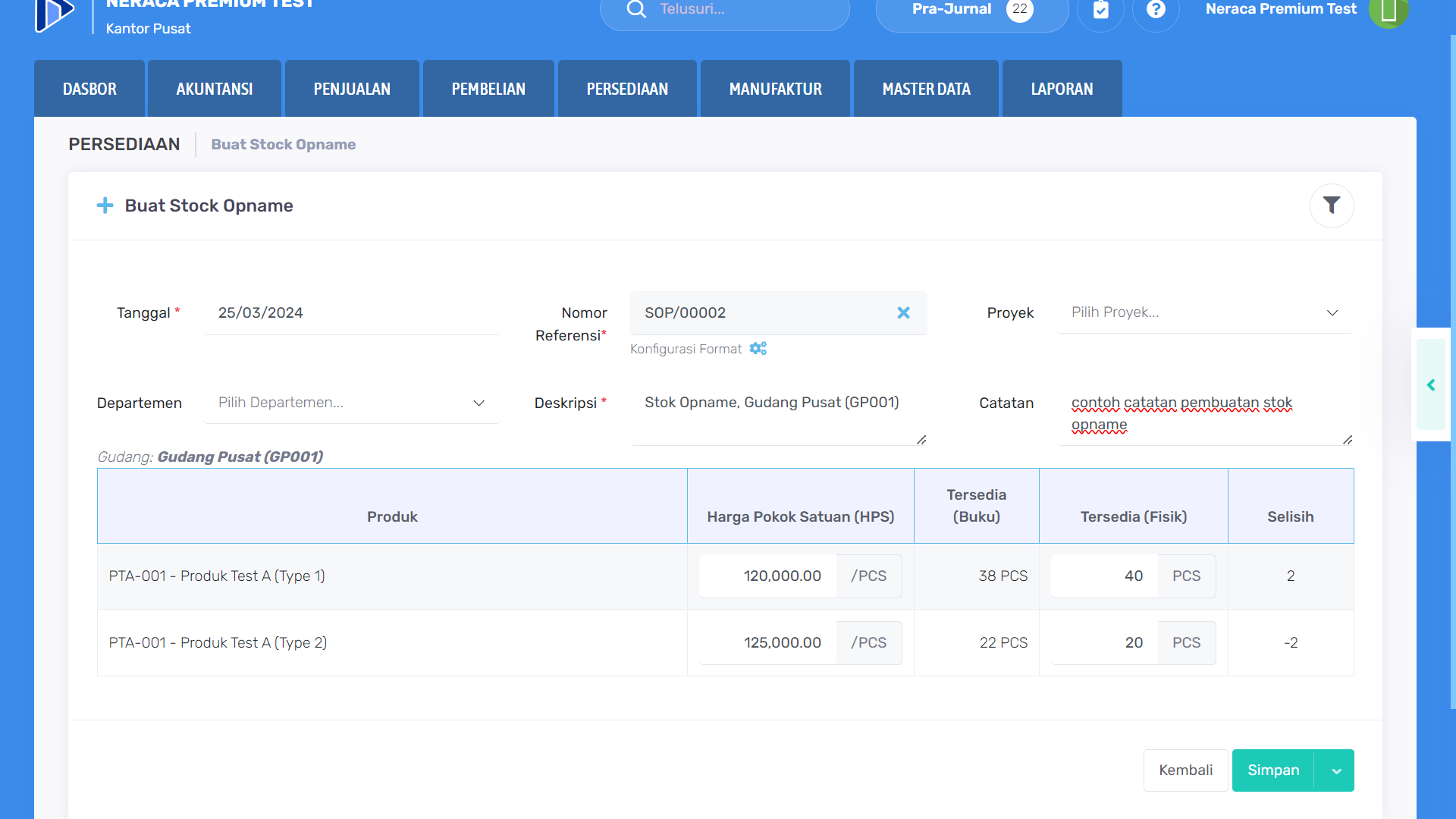Image resolution: width=1456 pixels, height=819 pixels.
Task: Click the blue plus icon near title
Action: (x=105, y=206)
